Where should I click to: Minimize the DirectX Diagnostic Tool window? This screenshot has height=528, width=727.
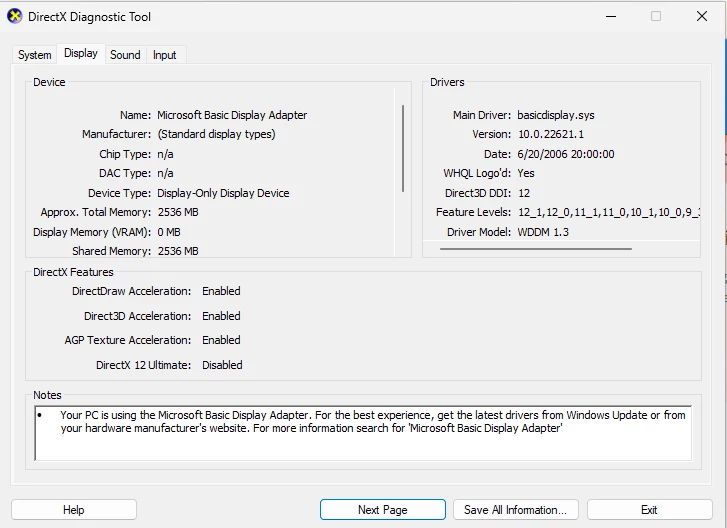click(611, 16)
